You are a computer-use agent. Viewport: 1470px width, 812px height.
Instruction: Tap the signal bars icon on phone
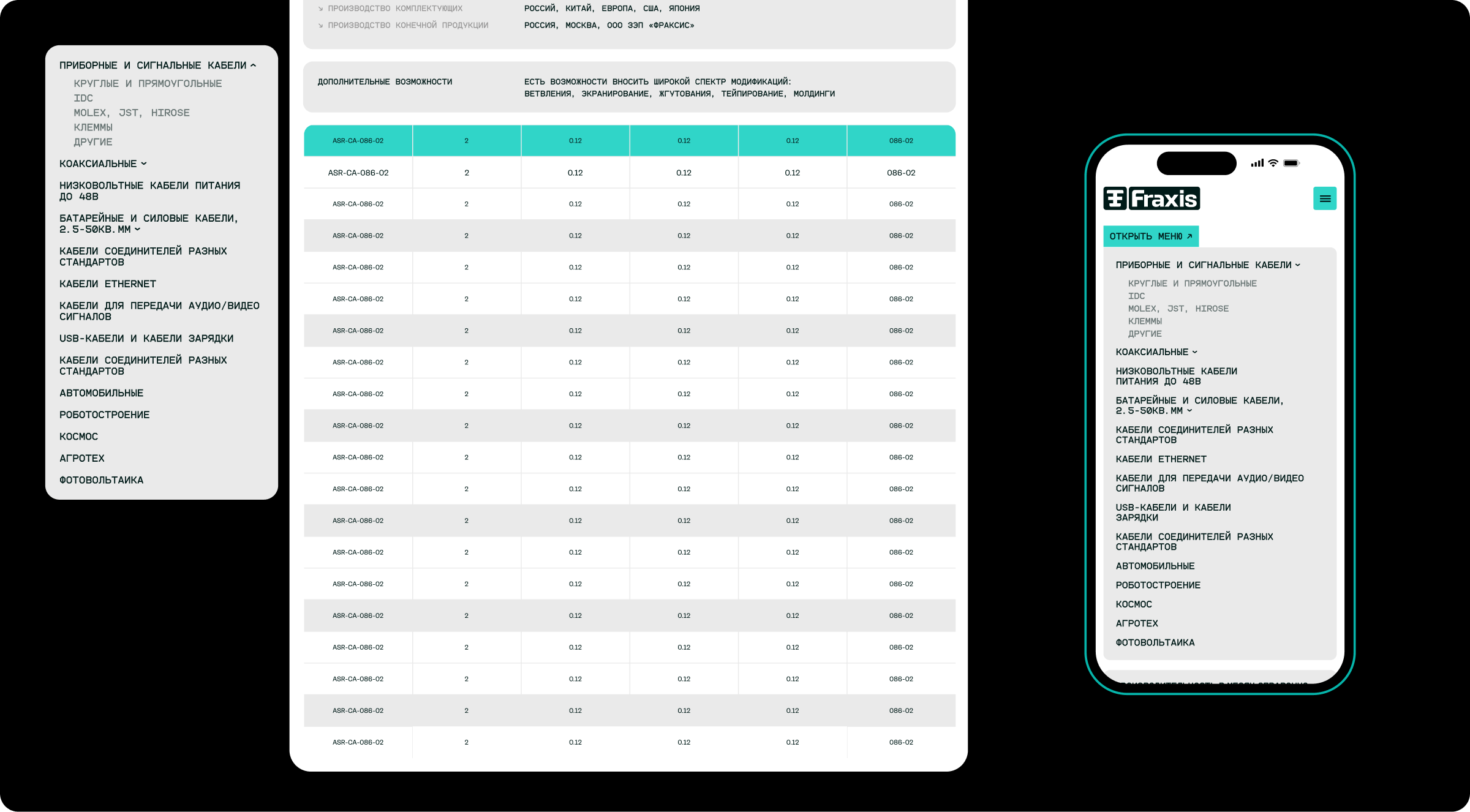pos(1257,163)
